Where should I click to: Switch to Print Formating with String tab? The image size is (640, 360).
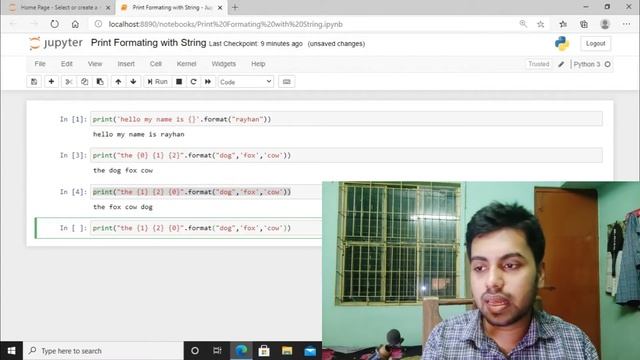click(x=171, y=8)
